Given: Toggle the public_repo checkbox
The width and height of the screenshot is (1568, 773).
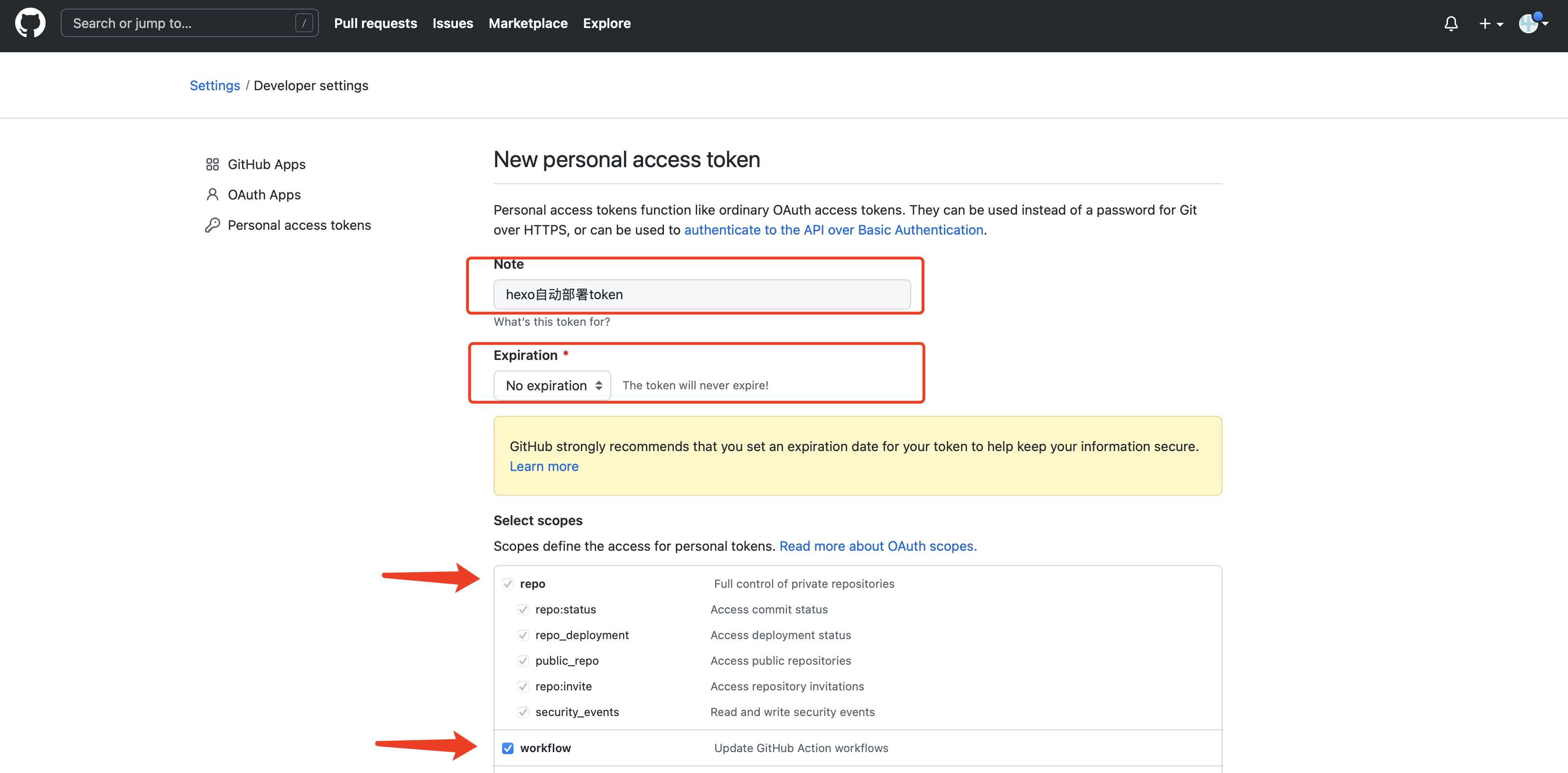Looking at the screenshot, I should (523, 661).
